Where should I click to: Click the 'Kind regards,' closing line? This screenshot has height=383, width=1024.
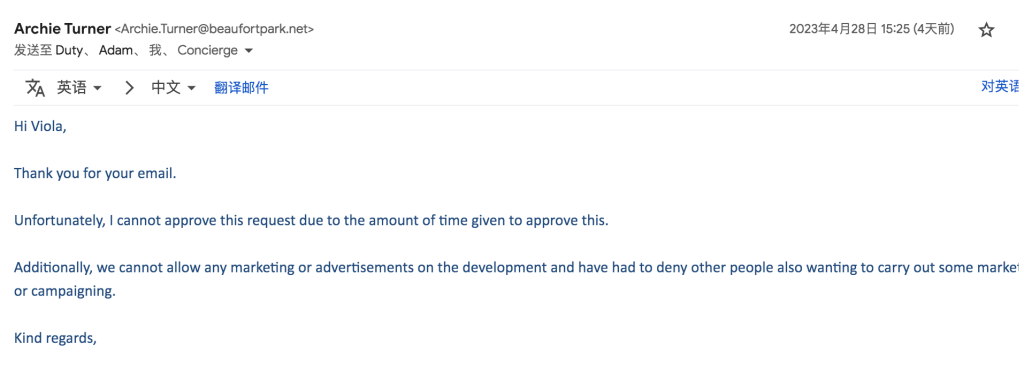(56, 339)
